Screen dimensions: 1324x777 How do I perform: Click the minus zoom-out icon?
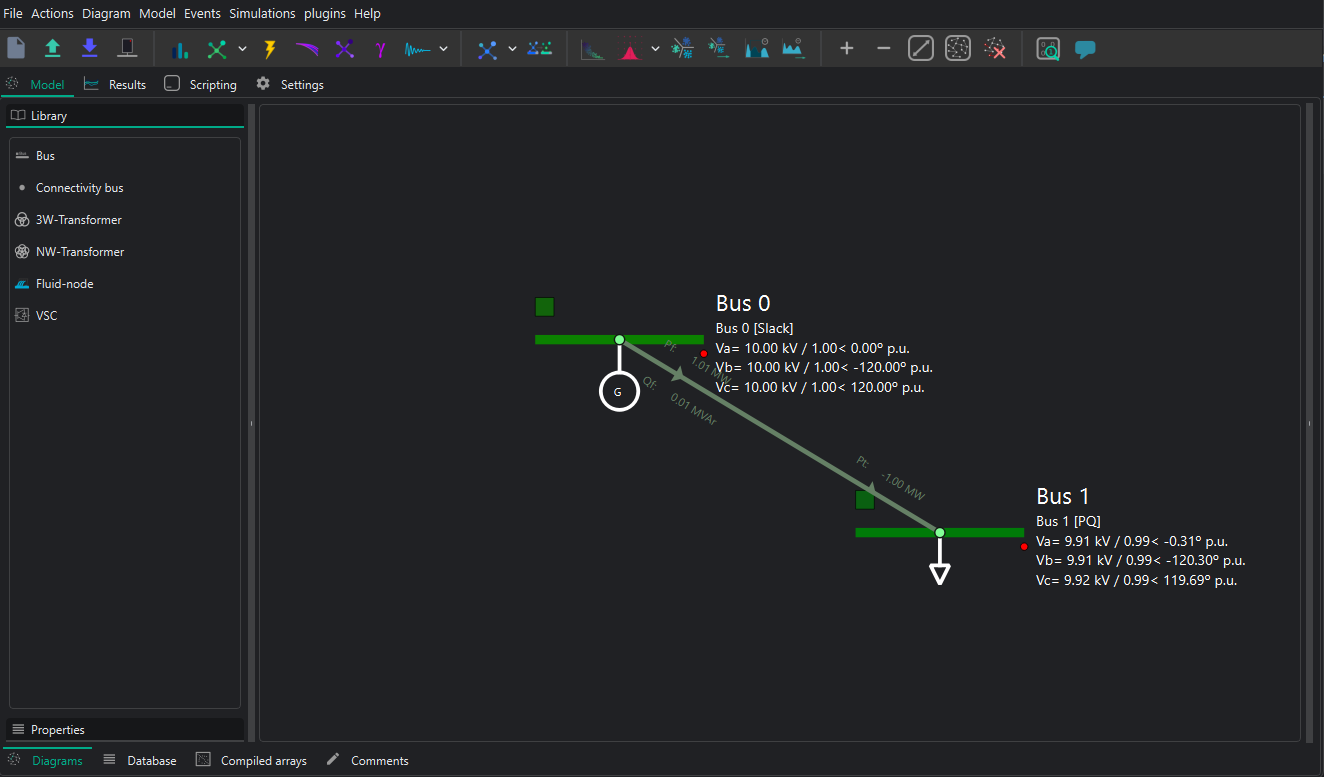pyautogui.click(x=883, y=48)
